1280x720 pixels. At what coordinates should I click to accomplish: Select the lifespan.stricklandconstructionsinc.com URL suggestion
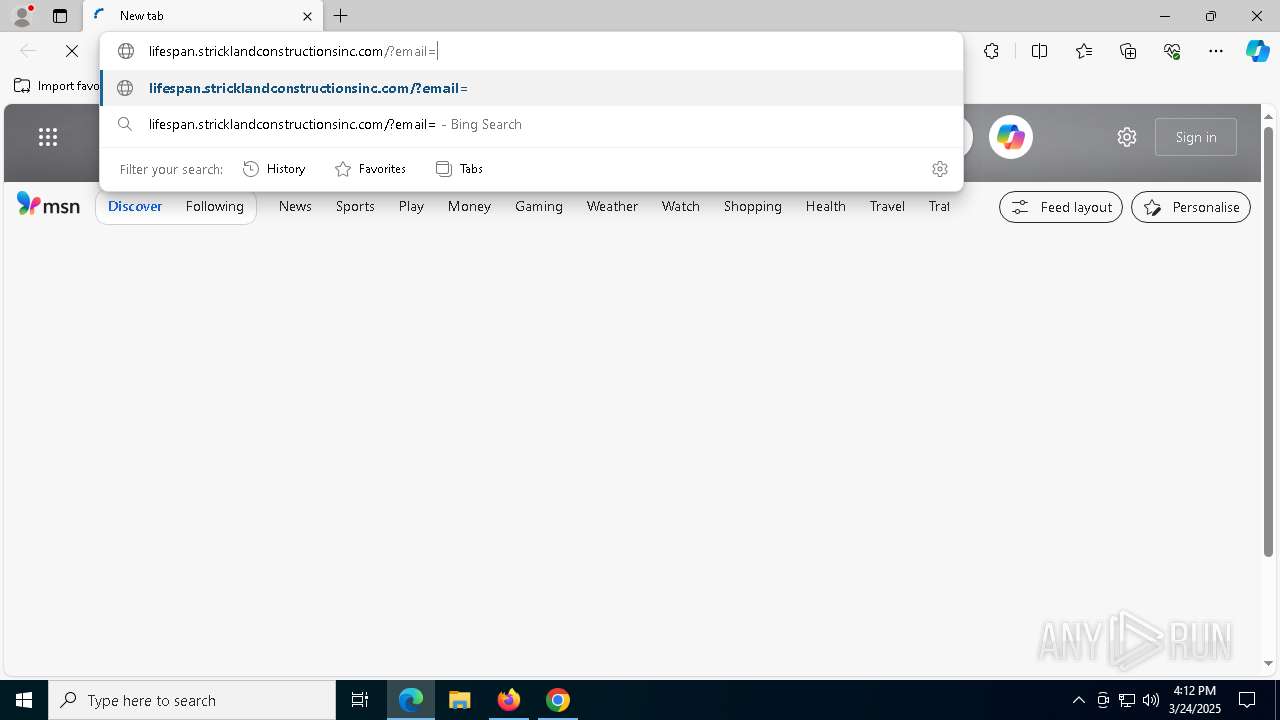[531, 88]
